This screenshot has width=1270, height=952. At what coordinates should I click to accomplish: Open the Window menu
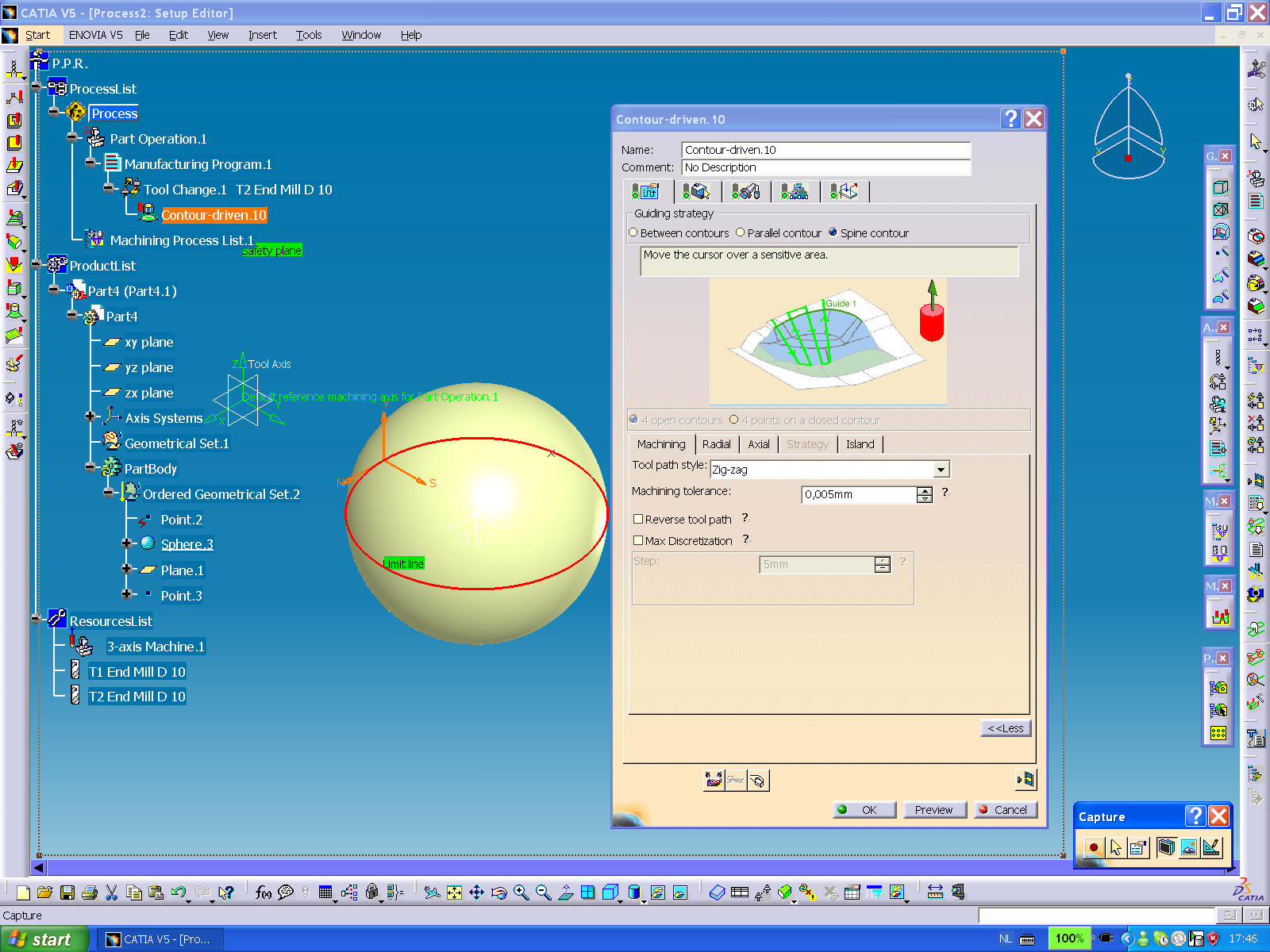click(361, 35)
